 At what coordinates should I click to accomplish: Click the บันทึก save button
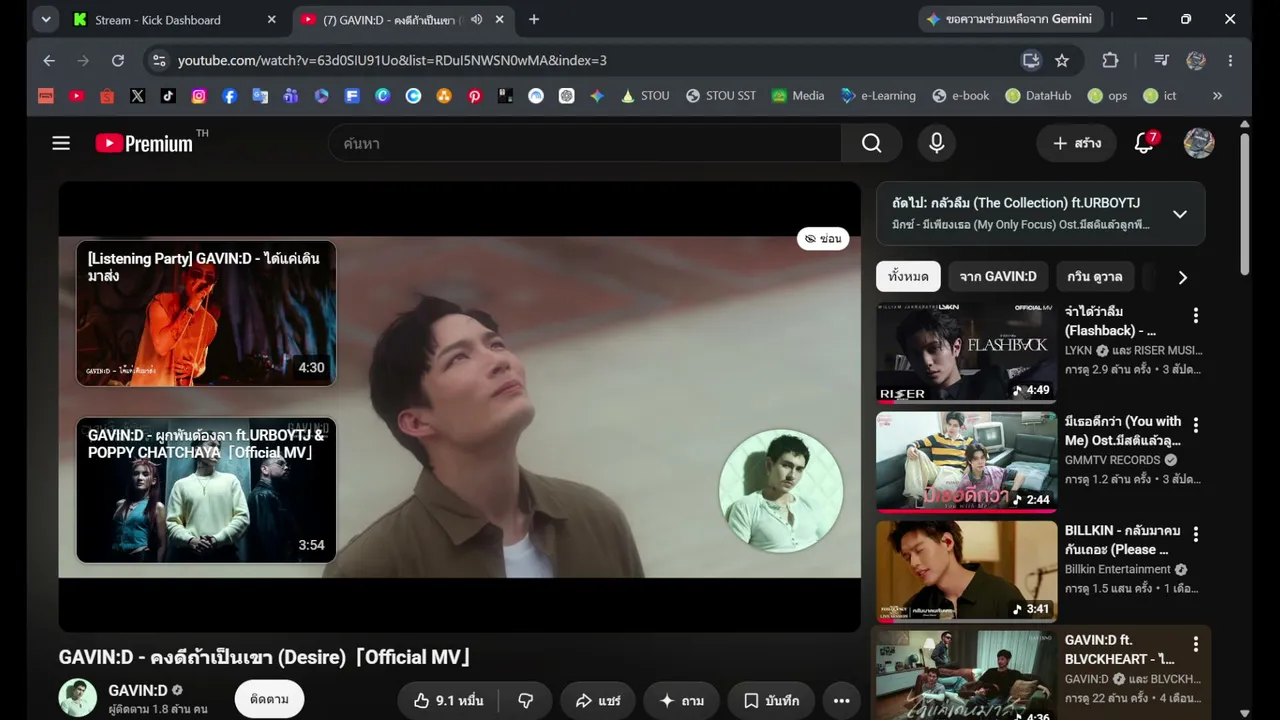click(x=771, y=701)
